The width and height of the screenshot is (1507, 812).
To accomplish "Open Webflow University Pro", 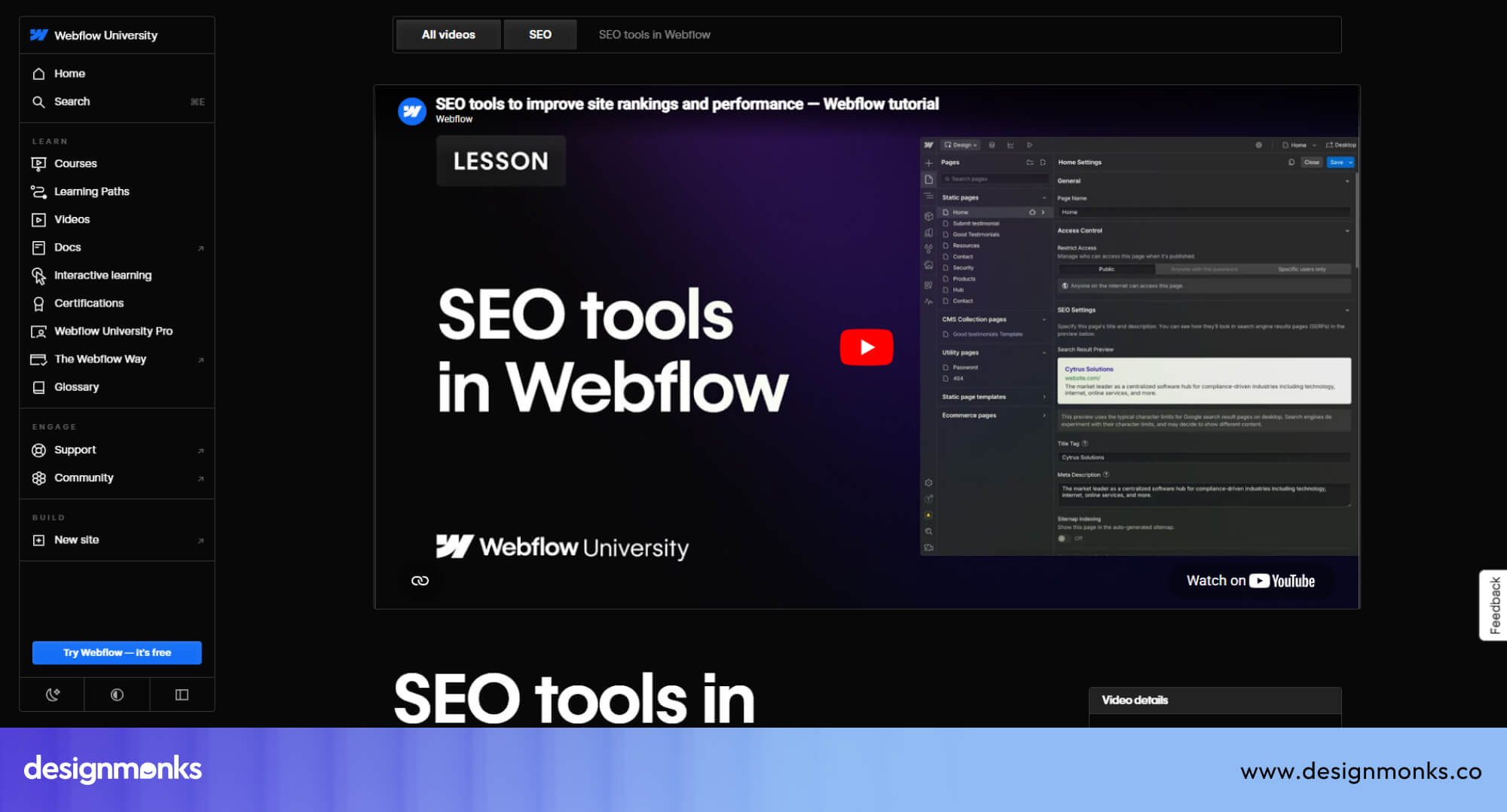I will click(117, 331).
